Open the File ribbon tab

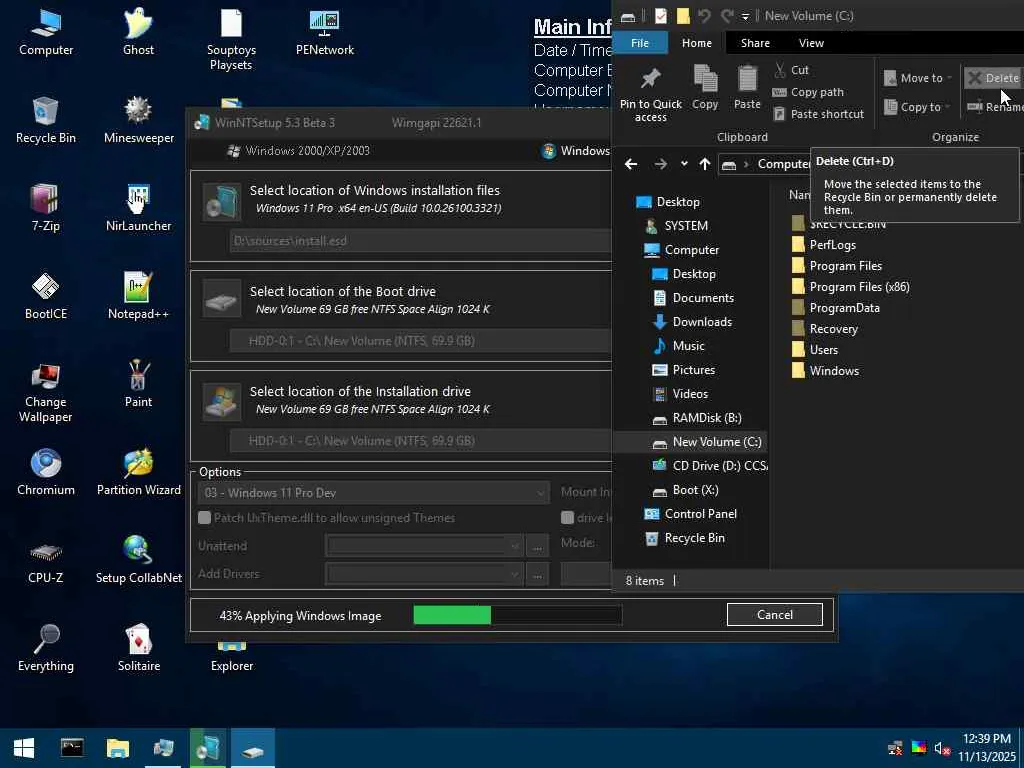[640, 43]
